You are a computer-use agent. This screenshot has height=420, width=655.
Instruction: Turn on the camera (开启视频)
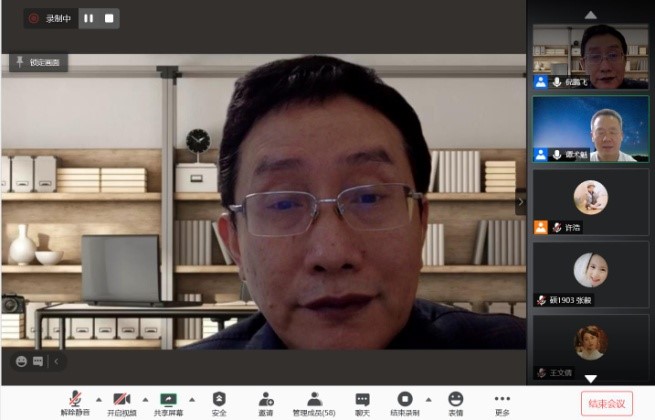tap(120, 402)
